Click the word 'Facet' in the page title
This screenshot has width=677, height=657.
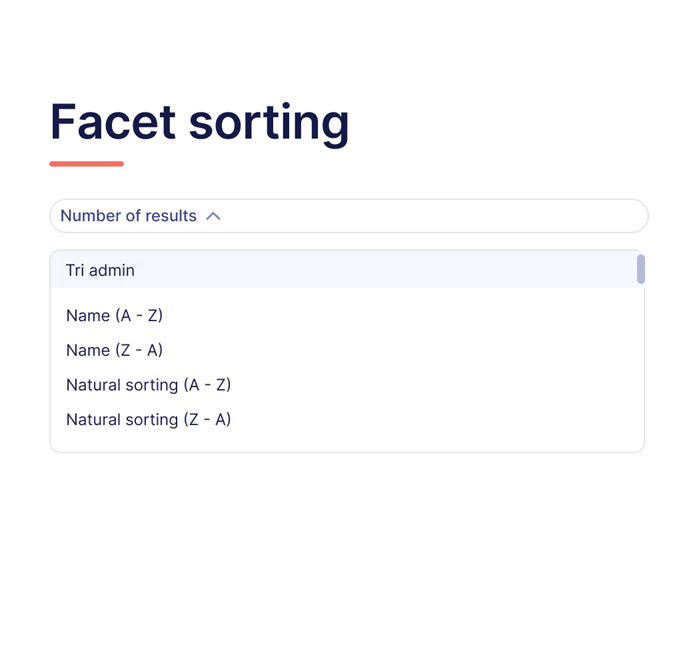tap(113, 122)
